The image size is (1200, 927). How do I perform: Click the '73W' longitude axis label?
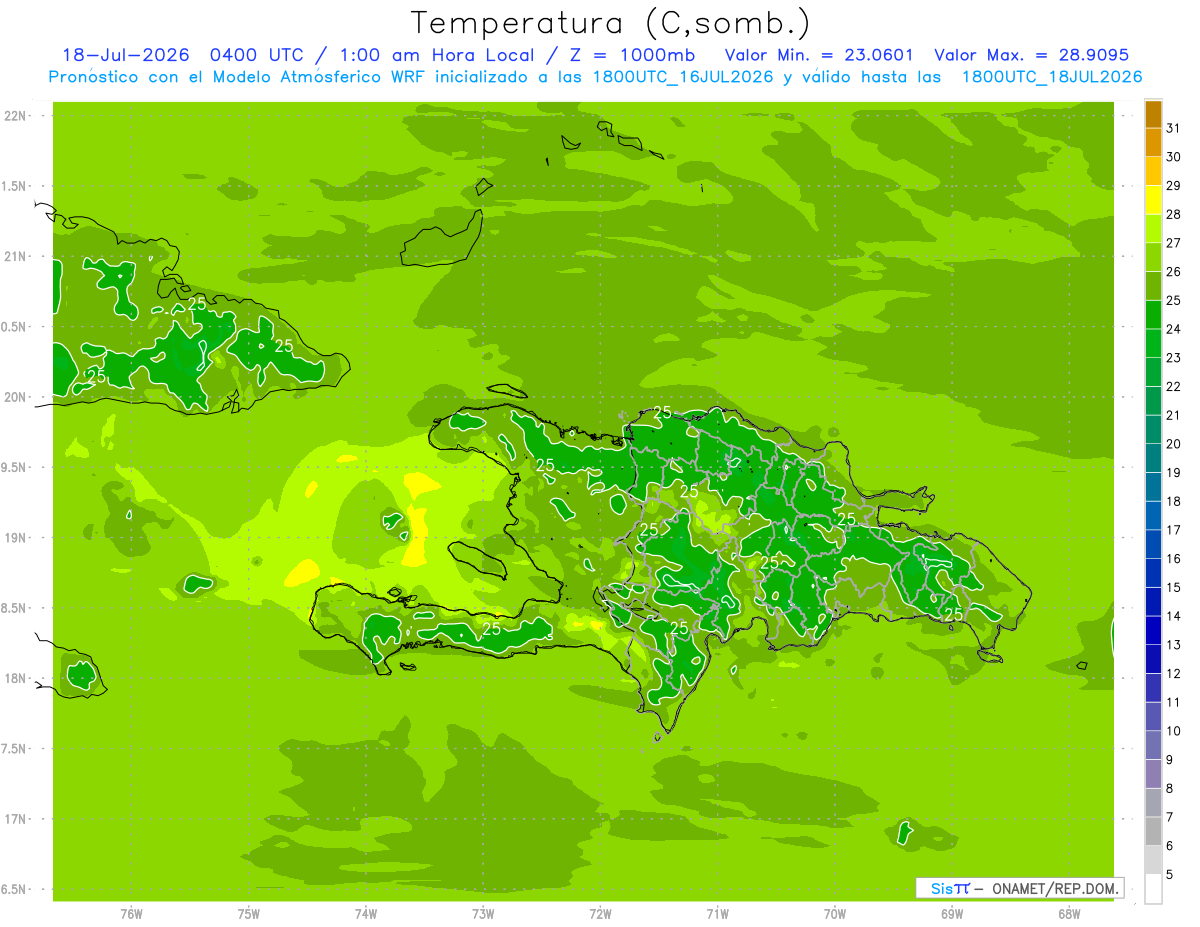pyautogui.click(x=483, y=914)
